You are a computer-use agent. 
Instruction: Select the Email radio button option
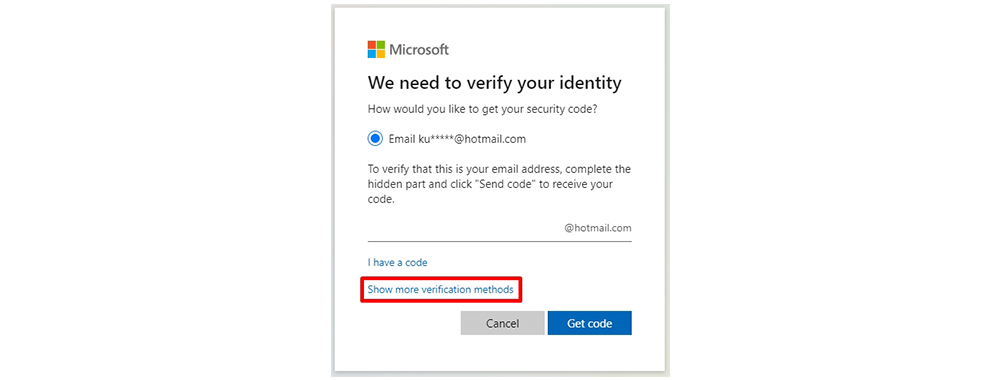[375, 138]
